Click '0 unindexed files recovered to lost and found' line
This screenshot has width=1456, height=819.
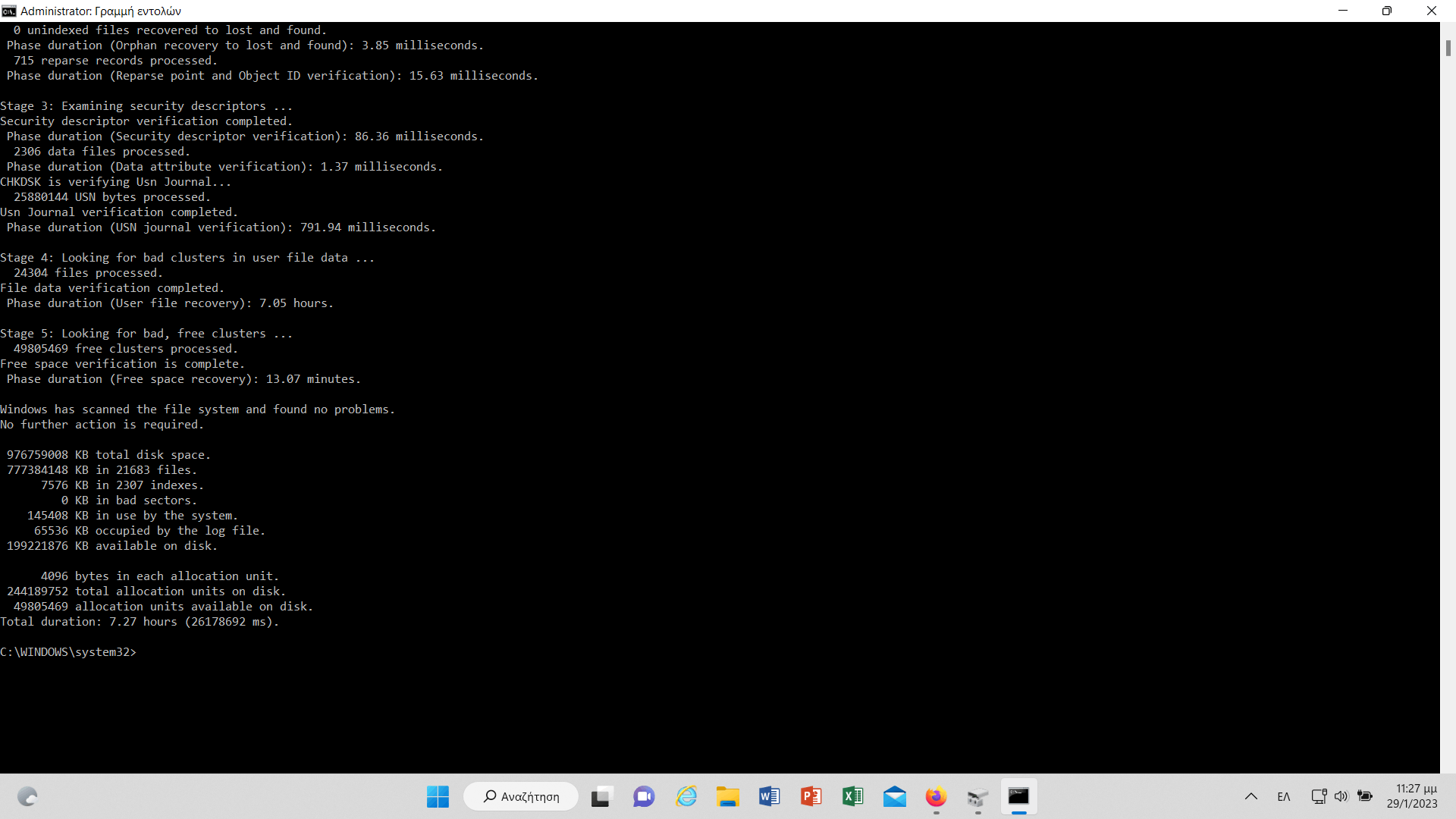pos(170,30)
